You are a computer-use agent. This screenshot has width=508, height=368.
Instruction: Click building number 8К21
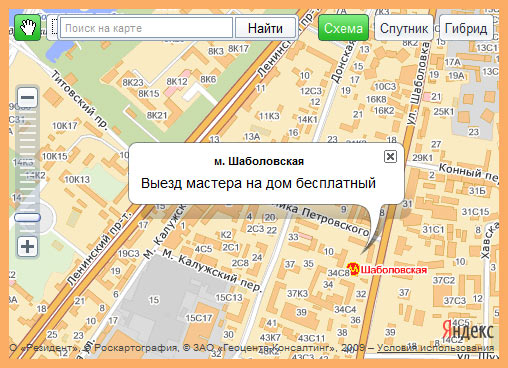[157, 115]
